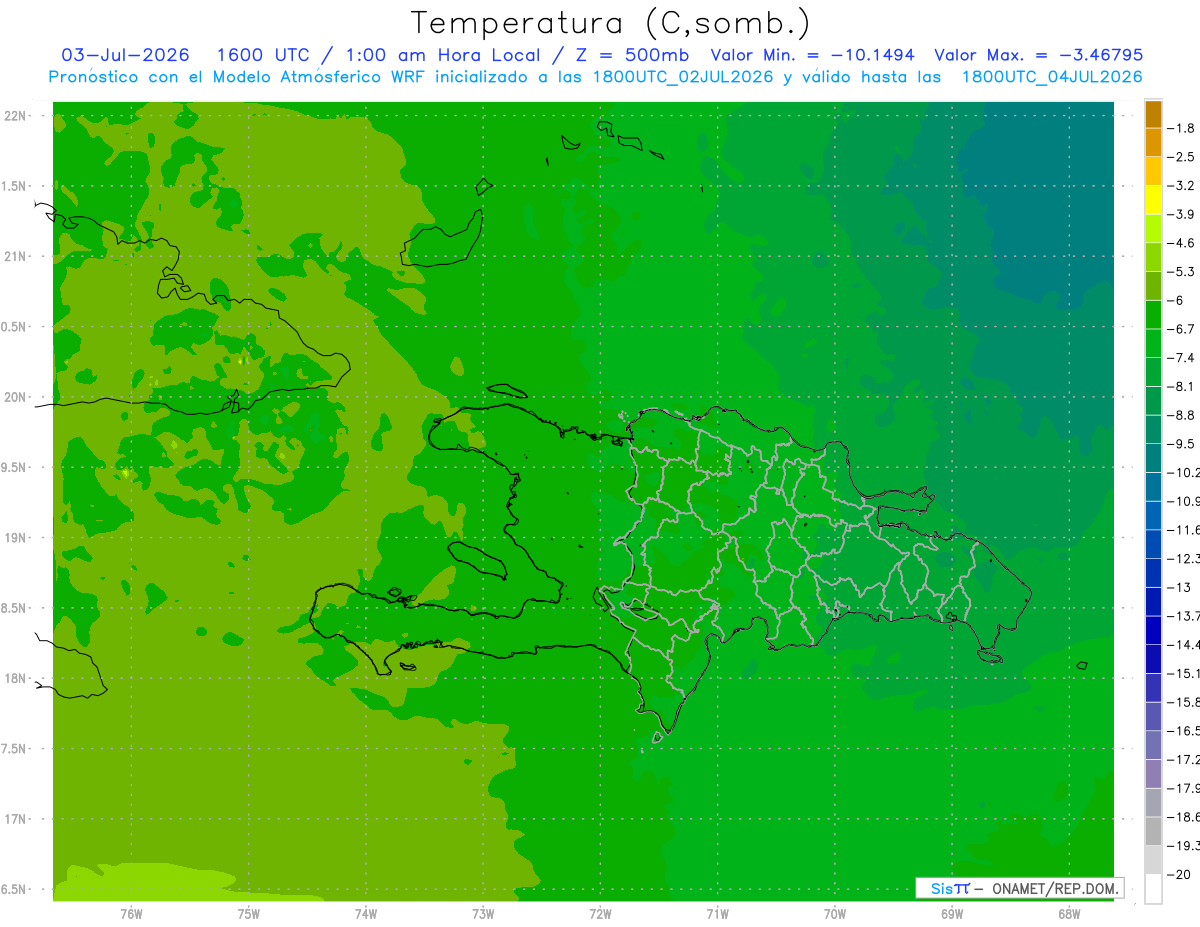The image size is (1200, 927).
Task: Click the '73W' longitude label
Action: [x=483, y=913]
